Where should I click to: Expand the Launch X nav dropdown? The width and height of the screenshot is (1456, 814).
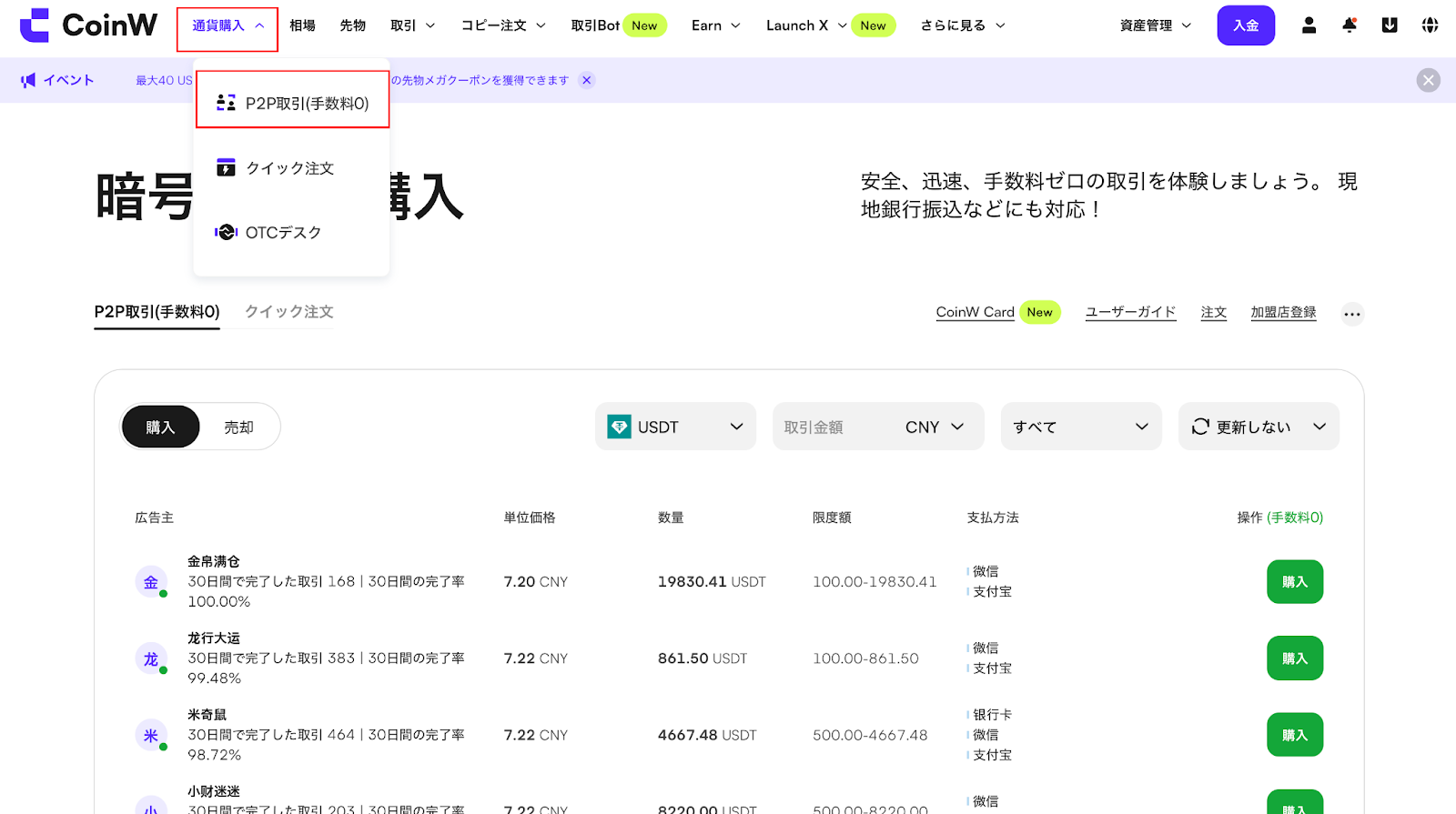[806, 25]
